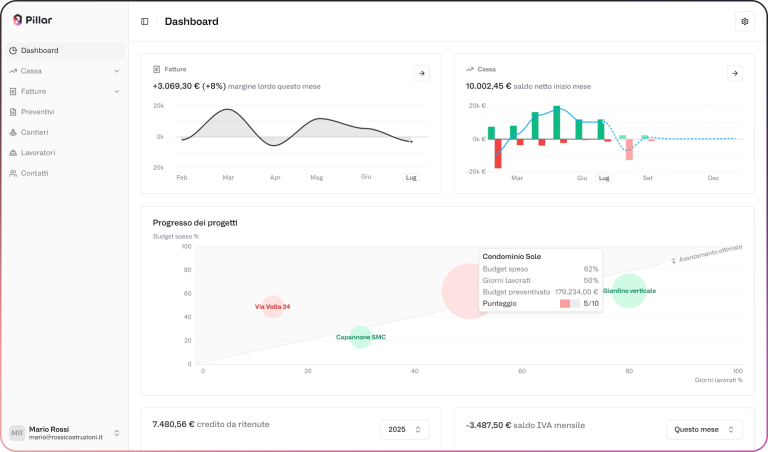
Task: Click the Pillar logo icon
Action: (x=17, y=20)
